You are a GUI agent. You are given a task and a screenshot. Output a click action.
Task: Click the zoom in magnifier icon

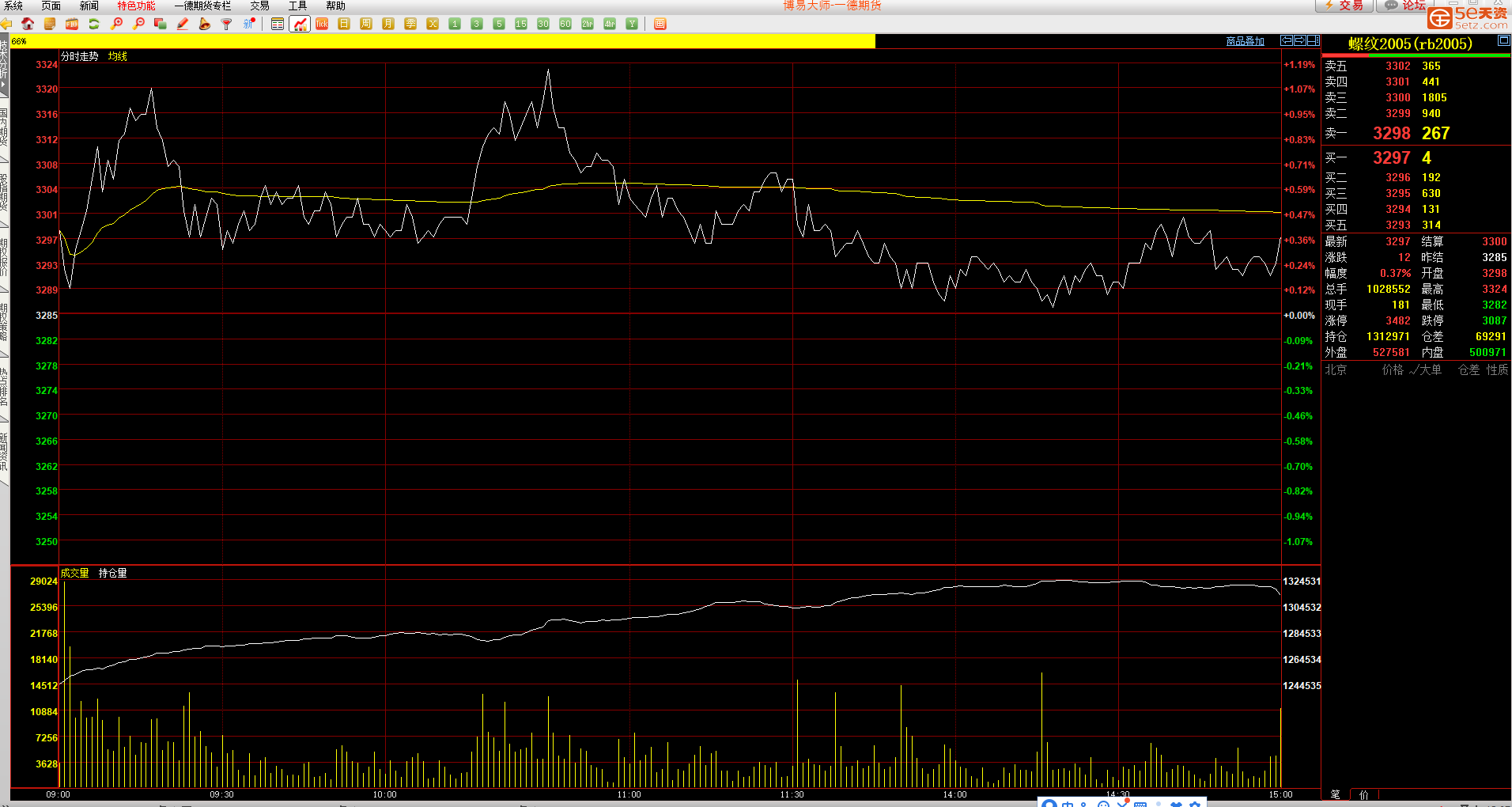click(x=116, y=24)
